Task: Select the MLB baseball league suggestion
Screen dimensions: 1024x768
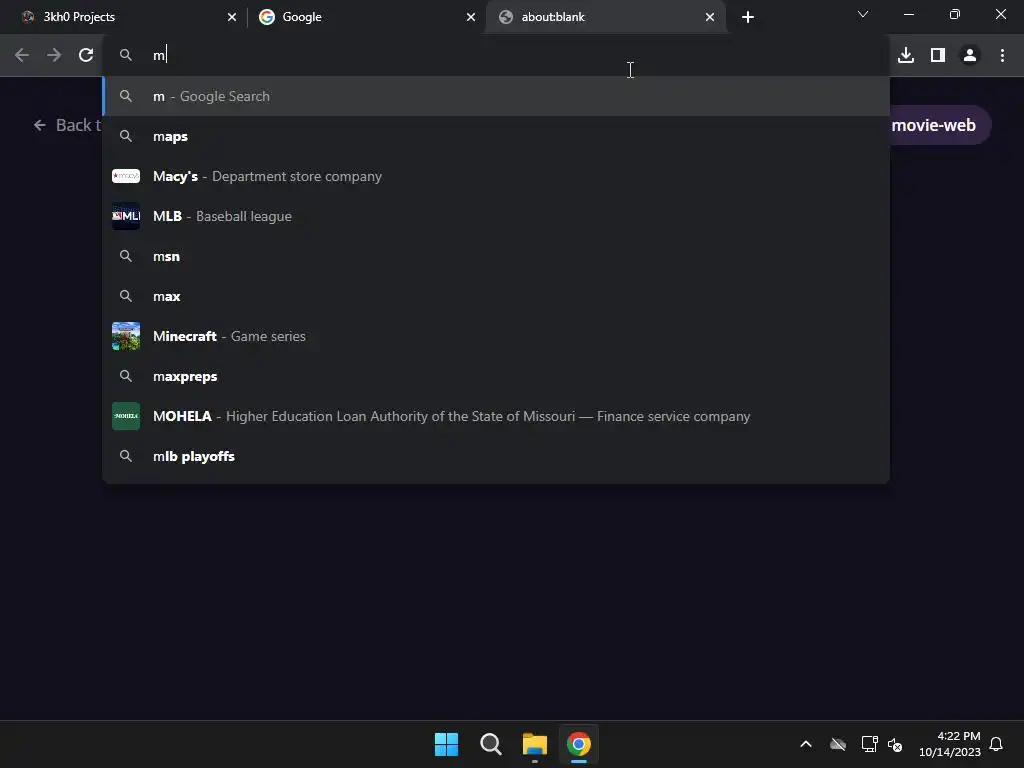Action: click(496, 216)
